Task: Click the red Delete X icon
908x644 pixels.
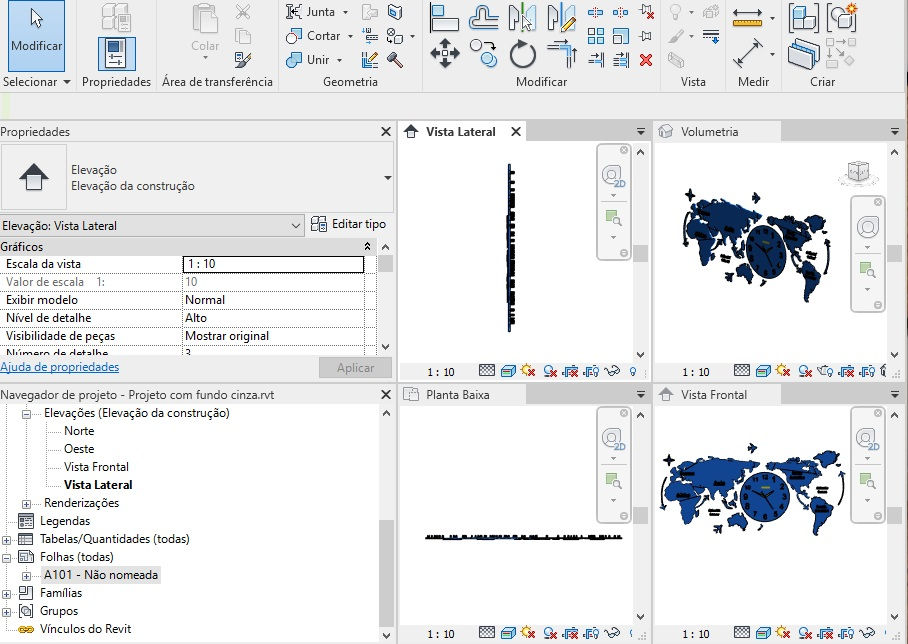Action: pyautogui.click(x=646, y=60)
